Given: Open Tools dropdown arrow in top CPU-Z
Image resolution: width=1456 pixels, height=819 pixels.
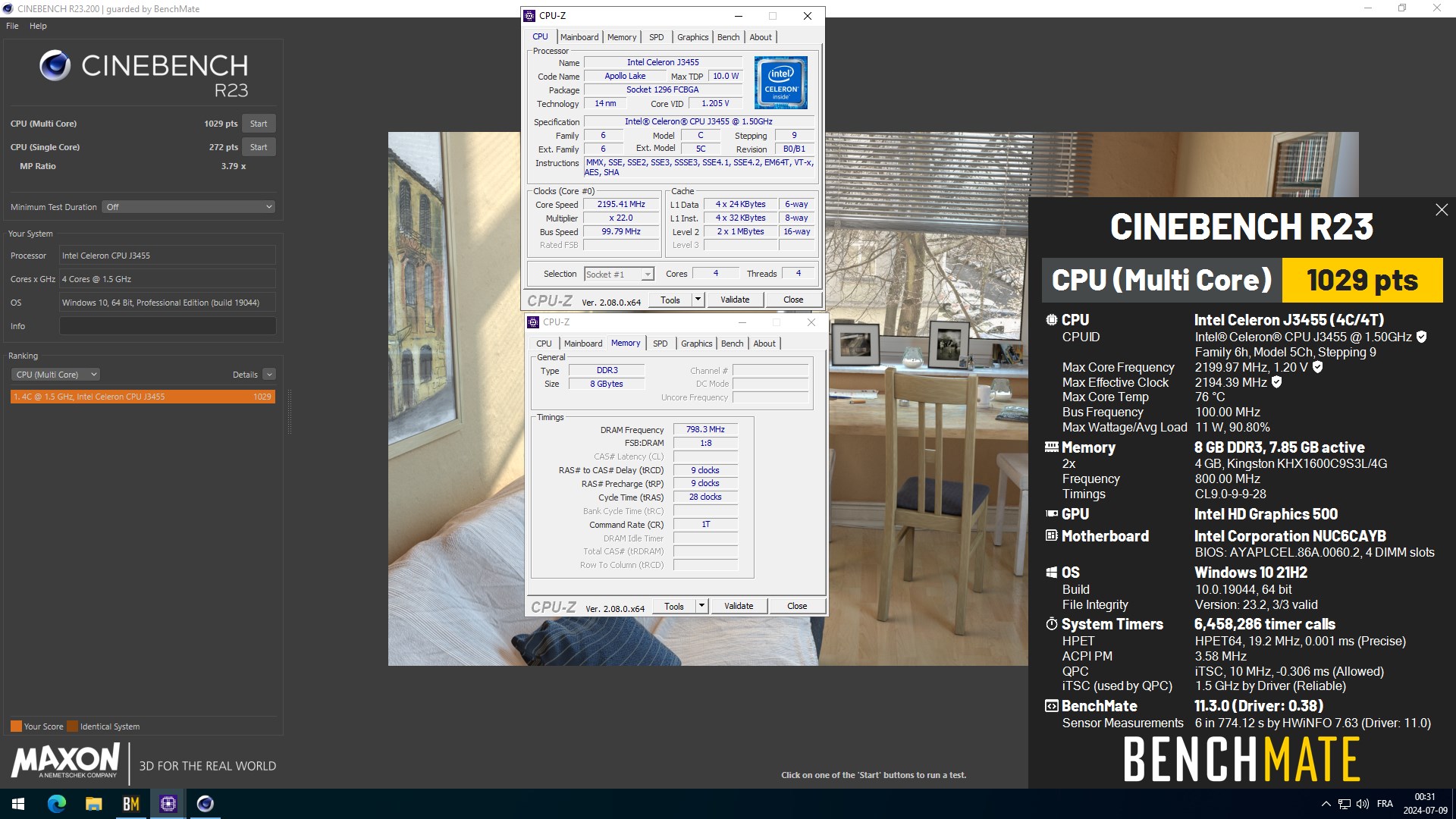Looking at the screenshot, I should (698, 300).
